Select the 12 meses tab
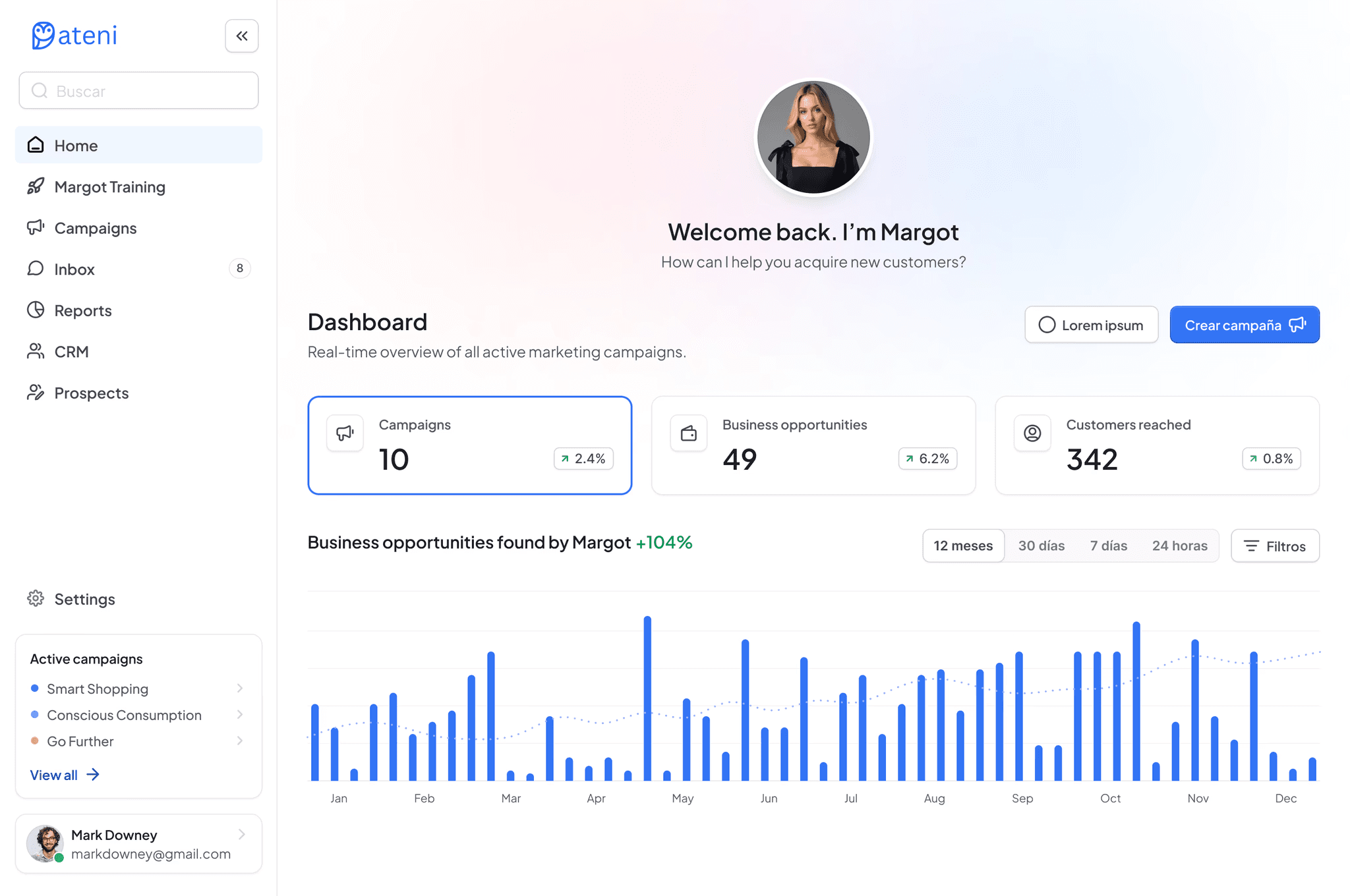This screenshot has width=1350, height=896. [x=963, y=546]
